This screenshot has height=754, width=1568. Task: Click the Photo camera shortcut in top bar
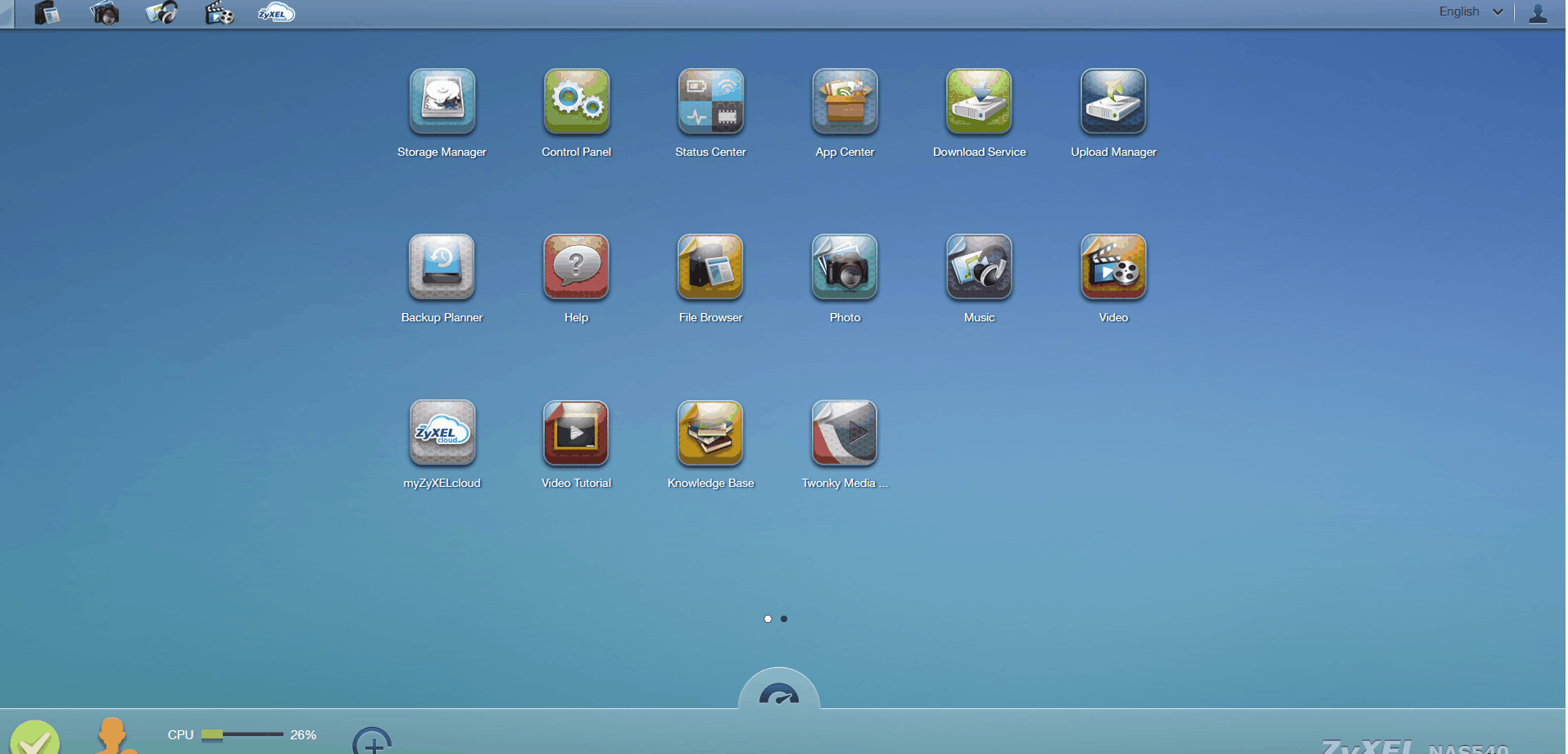pos(105,13)
